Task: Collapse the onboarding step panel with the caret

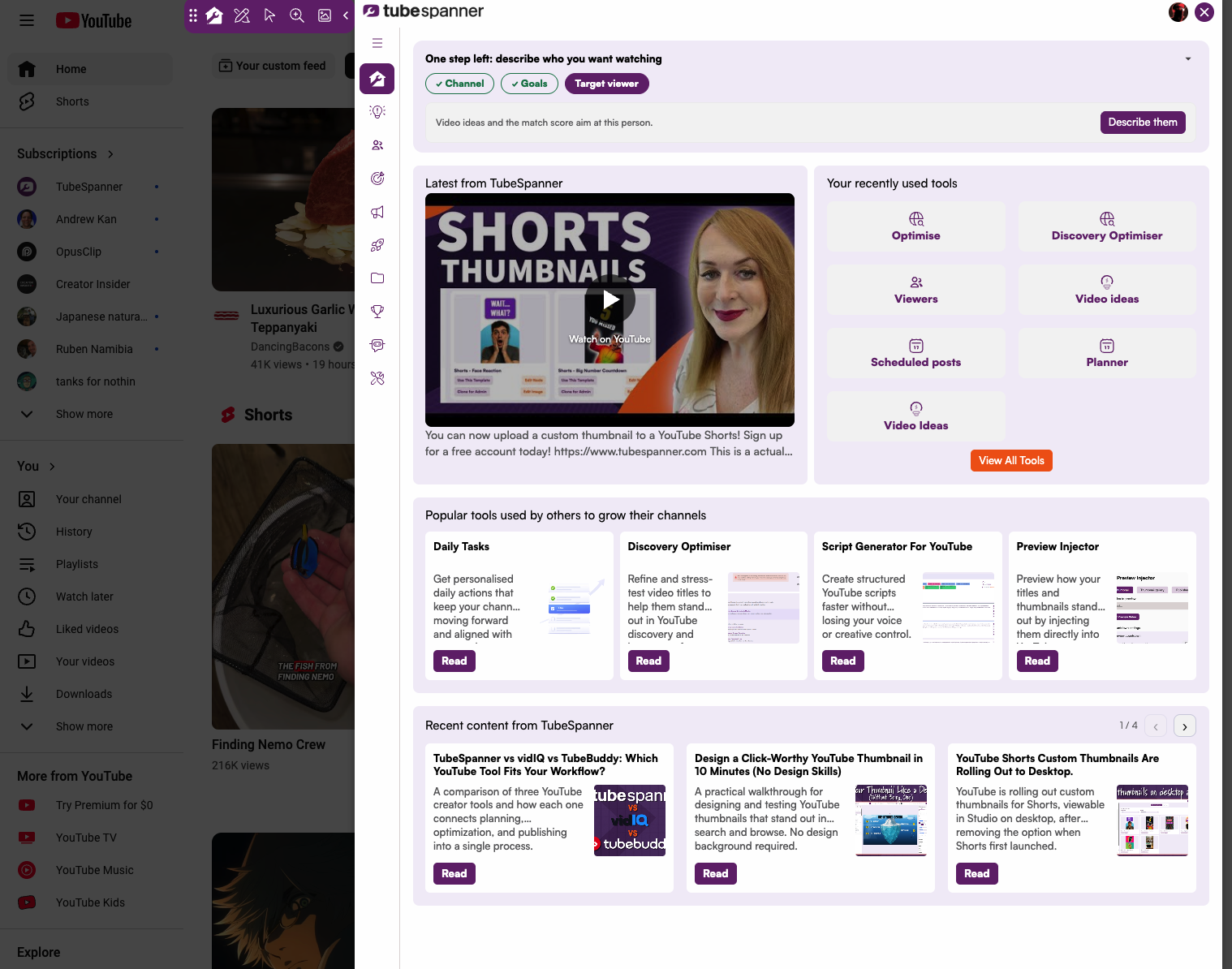Action: [1188, 58]
